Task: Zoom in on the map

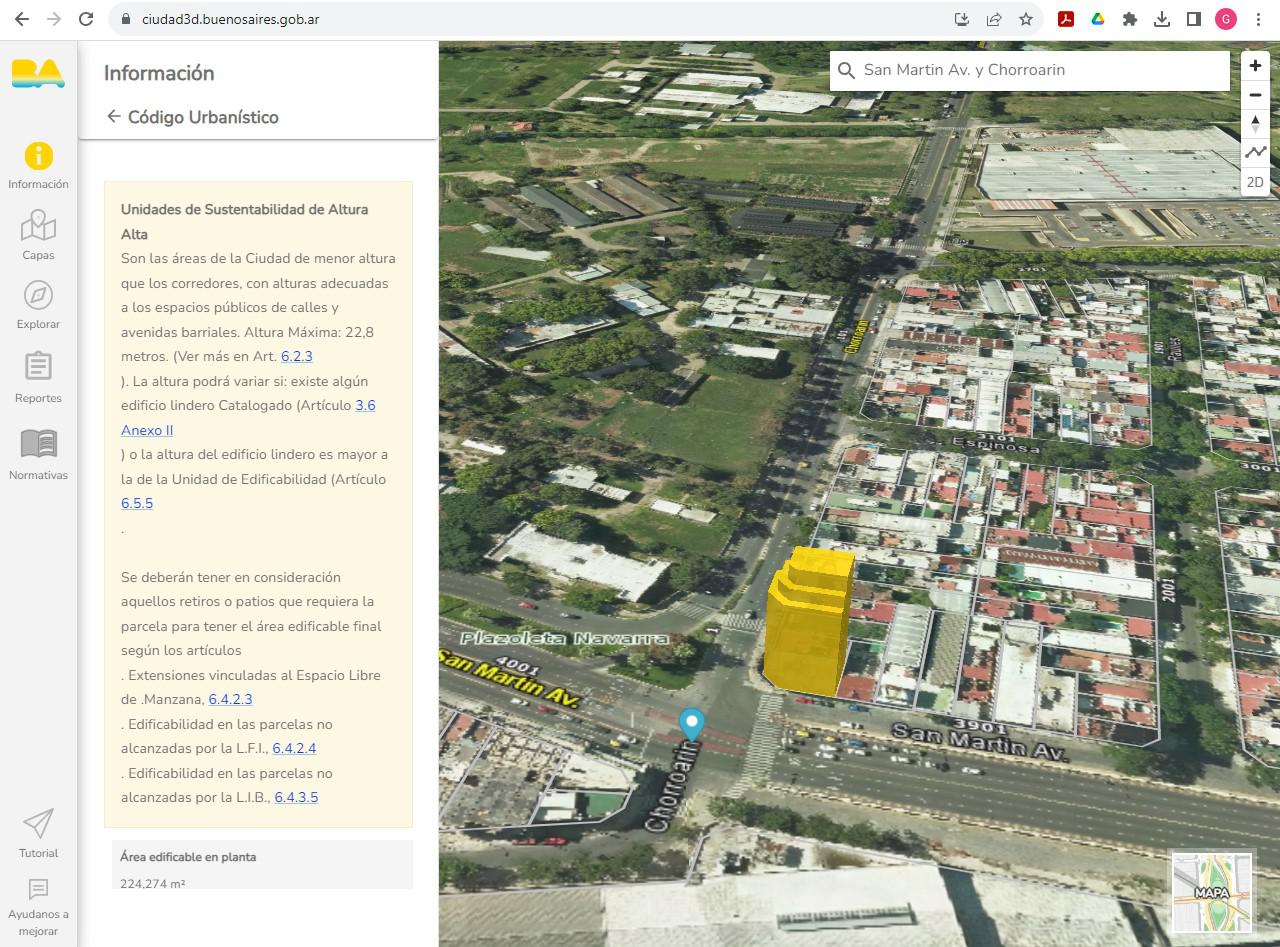Action: tap(1255, 66)
